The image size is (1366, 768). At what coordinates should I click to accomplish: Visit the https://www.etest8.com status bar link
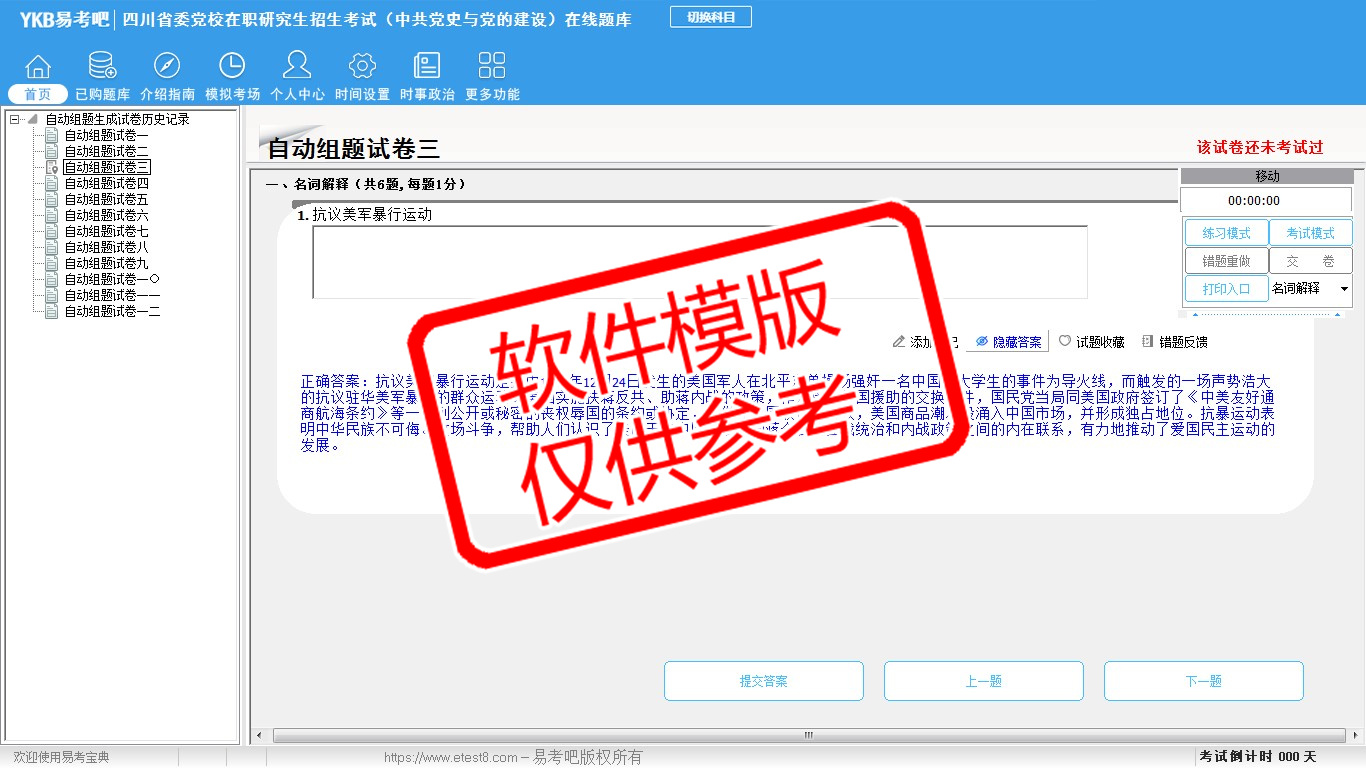451,757
